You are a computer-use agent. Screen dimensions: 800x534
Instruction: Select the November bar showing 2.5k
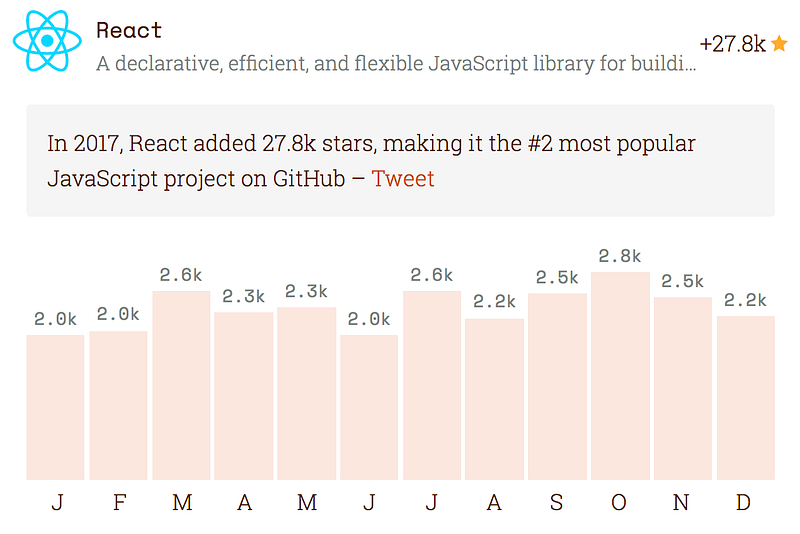tap(683, 388)
